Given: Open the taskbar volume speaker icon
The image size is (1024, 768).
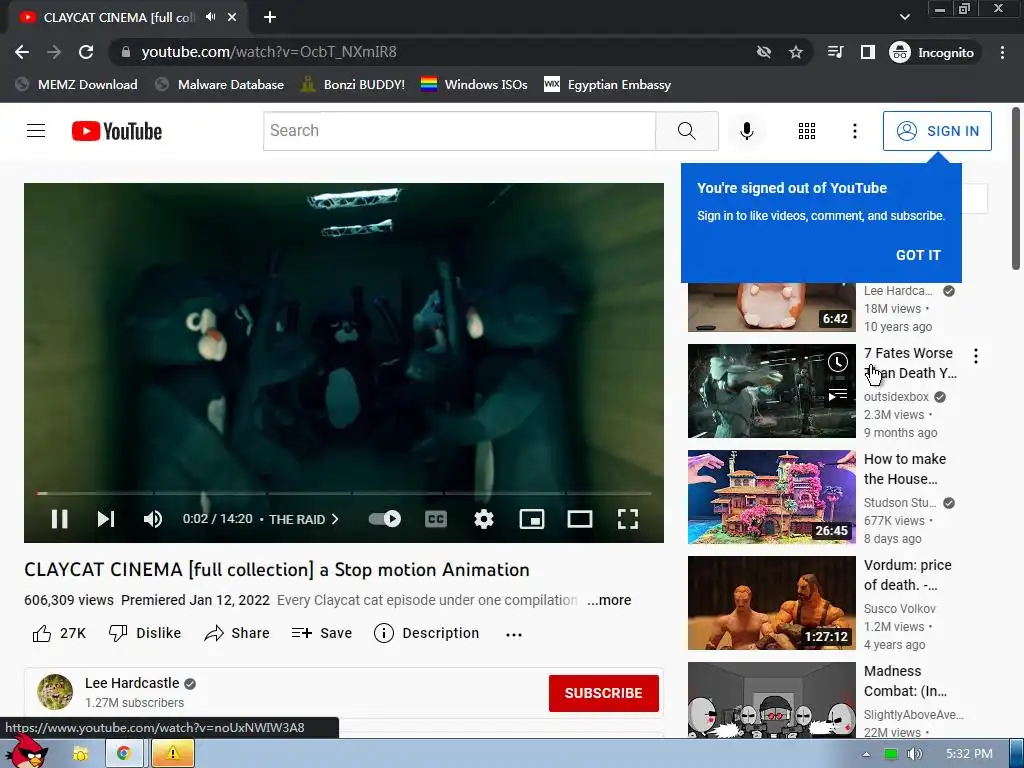Looking at the screenshot, I should [914, 754].
